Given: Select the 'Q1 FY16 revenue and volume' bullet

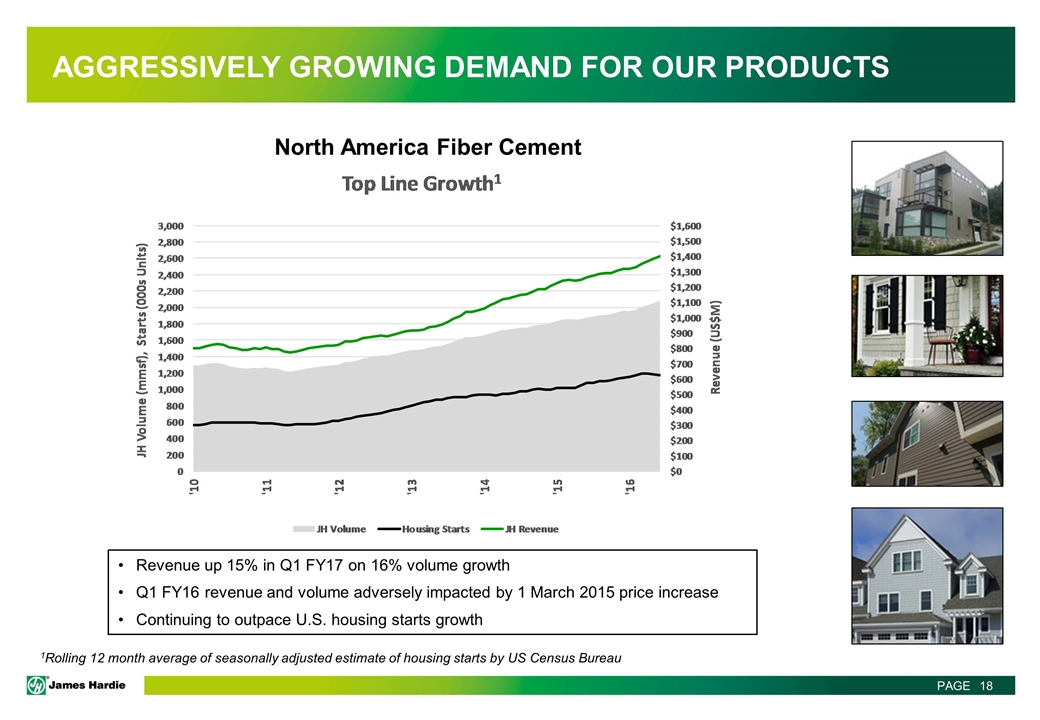Looking at the screenshot, I should point(427,593).
